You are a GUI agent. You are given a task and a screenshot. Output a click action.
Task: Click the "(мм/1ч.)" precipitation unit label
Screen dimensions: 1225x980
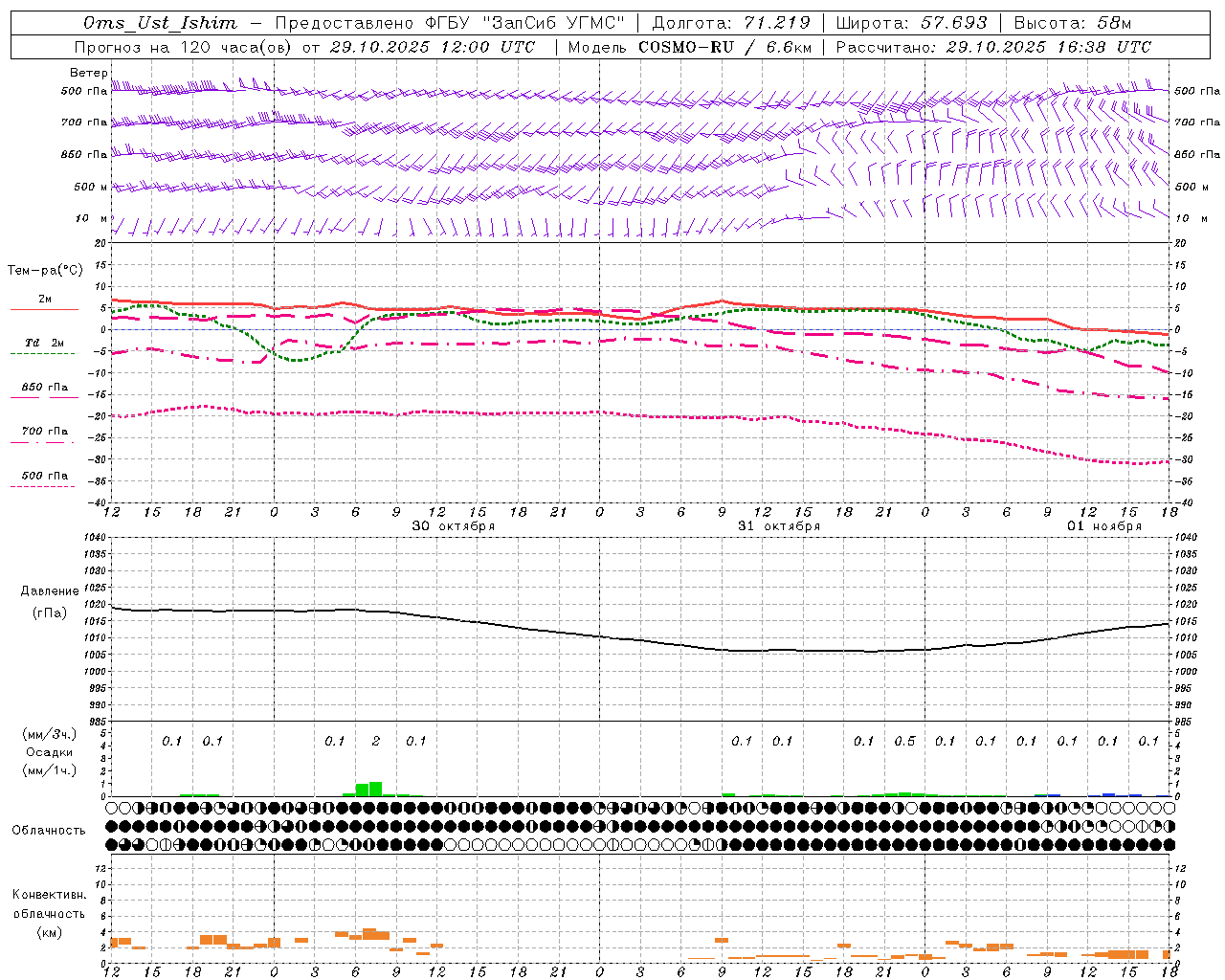click(49, 770)
